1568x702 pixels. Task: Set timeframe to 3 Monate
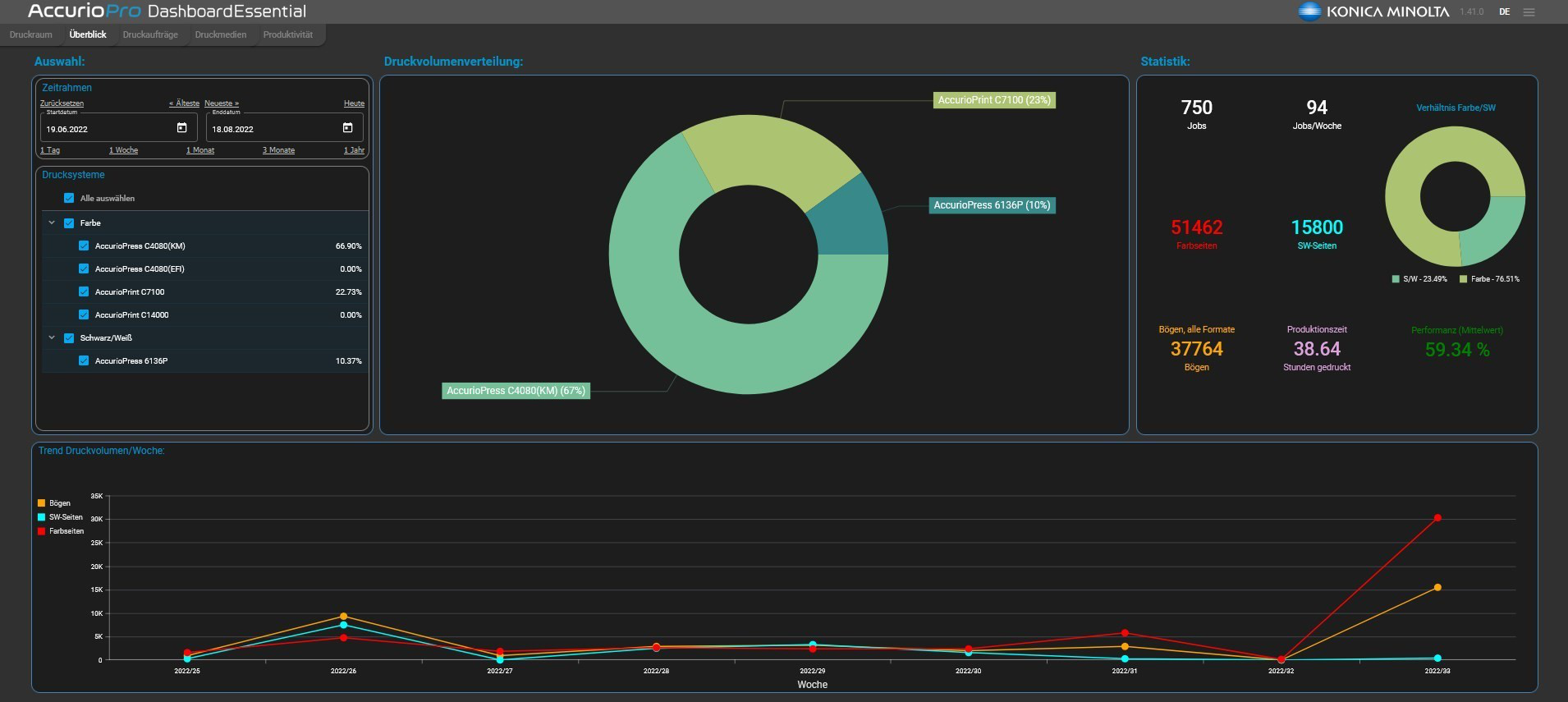click(278, 150)
